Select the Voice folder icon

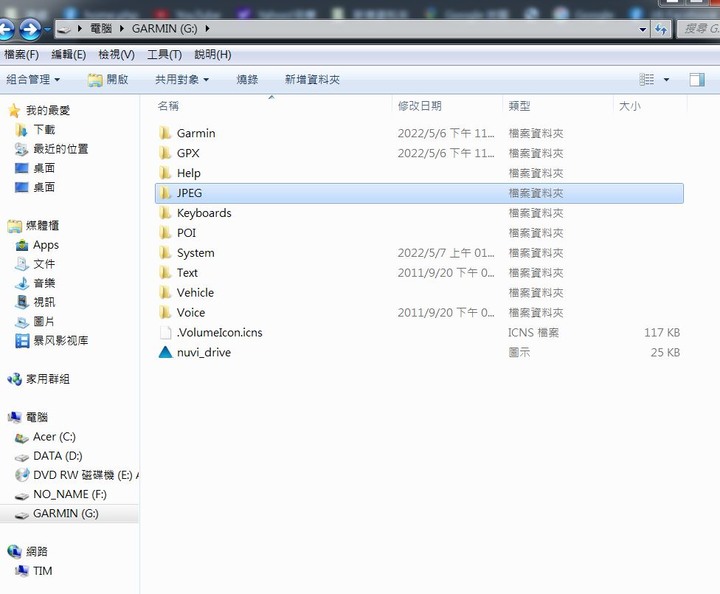tap(165, 313)
